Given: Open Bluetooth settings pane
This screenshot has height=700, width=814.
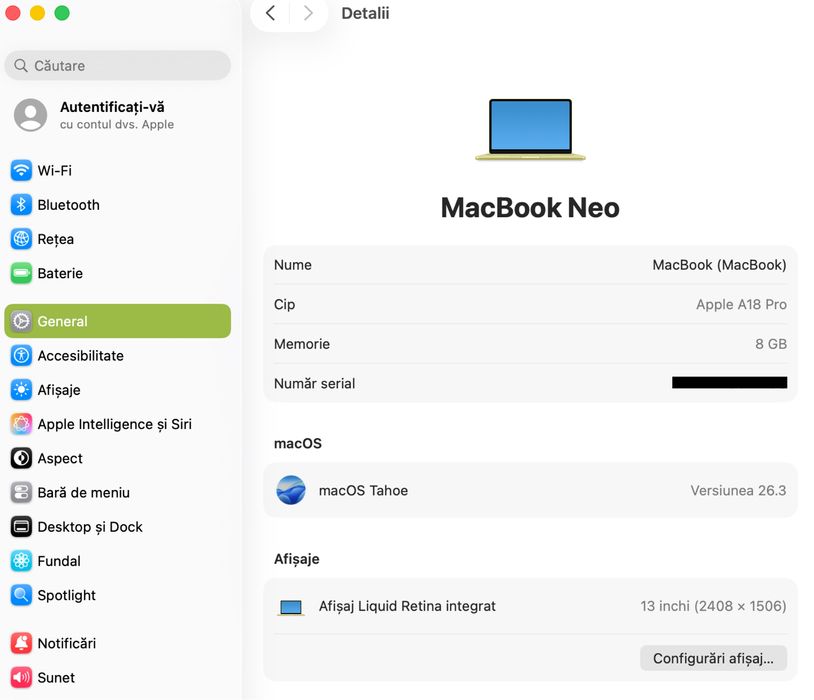Looking at the screenshot, I should (117, 205).
